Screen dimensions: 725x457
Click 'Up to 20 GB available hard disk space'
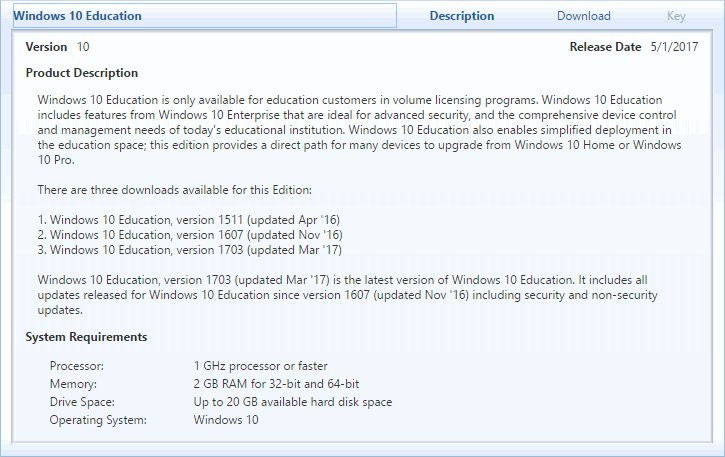pyautogui.click(x=293, y=402)
